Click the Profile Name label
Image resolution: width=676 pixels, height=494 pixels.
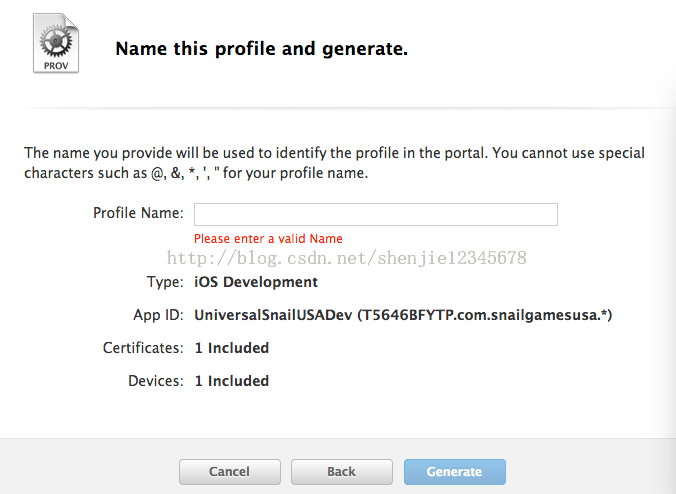138,213
